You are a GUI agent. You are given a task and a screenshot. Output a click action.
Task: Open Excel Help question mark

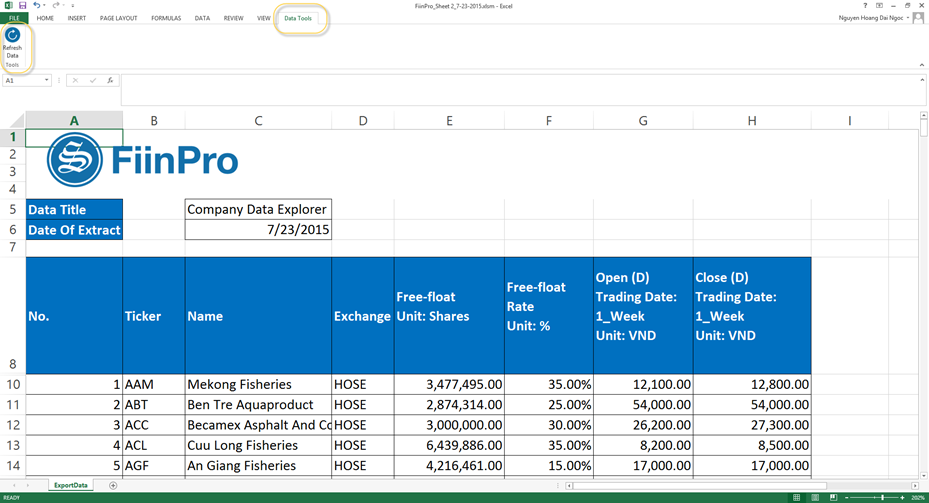coord(865,5)
